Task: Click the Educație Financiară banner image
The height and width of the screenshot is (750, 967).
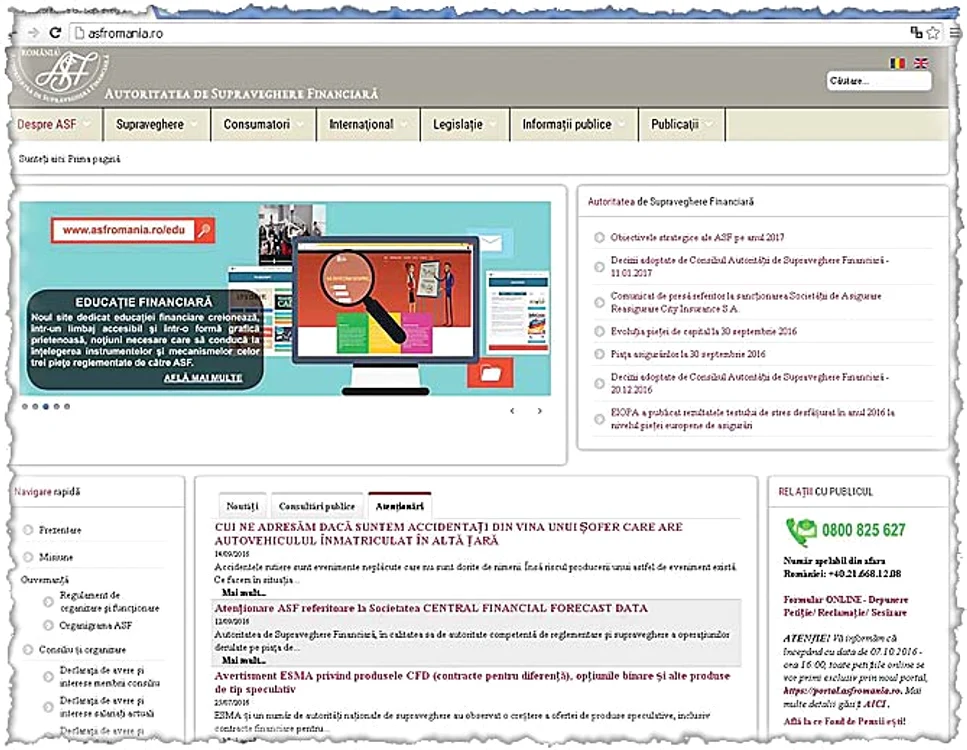Action: 285,299
